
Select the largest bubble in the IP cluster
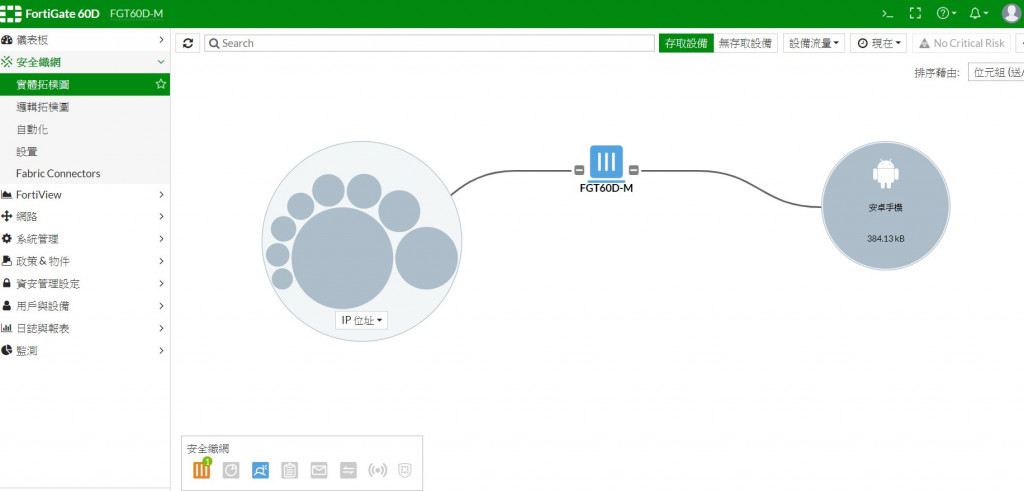coord(342,258)
